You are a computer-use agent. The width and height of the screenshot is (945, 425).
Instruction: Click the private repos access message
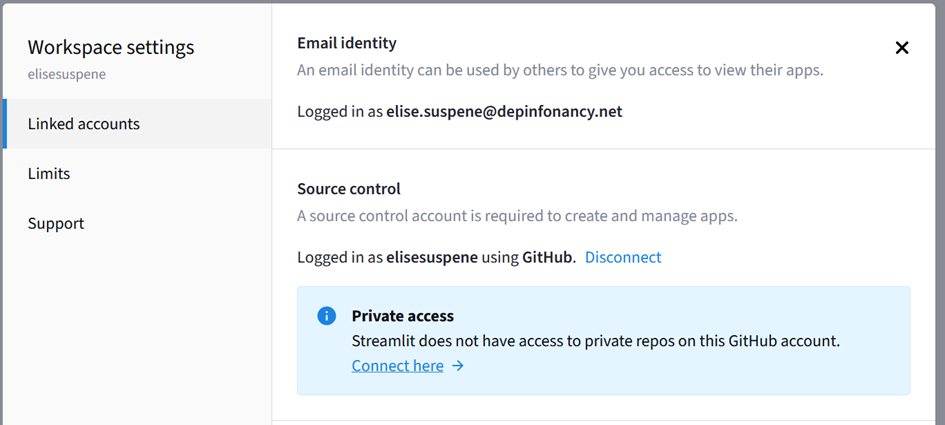pyautogui.click(x=595, y=341)
